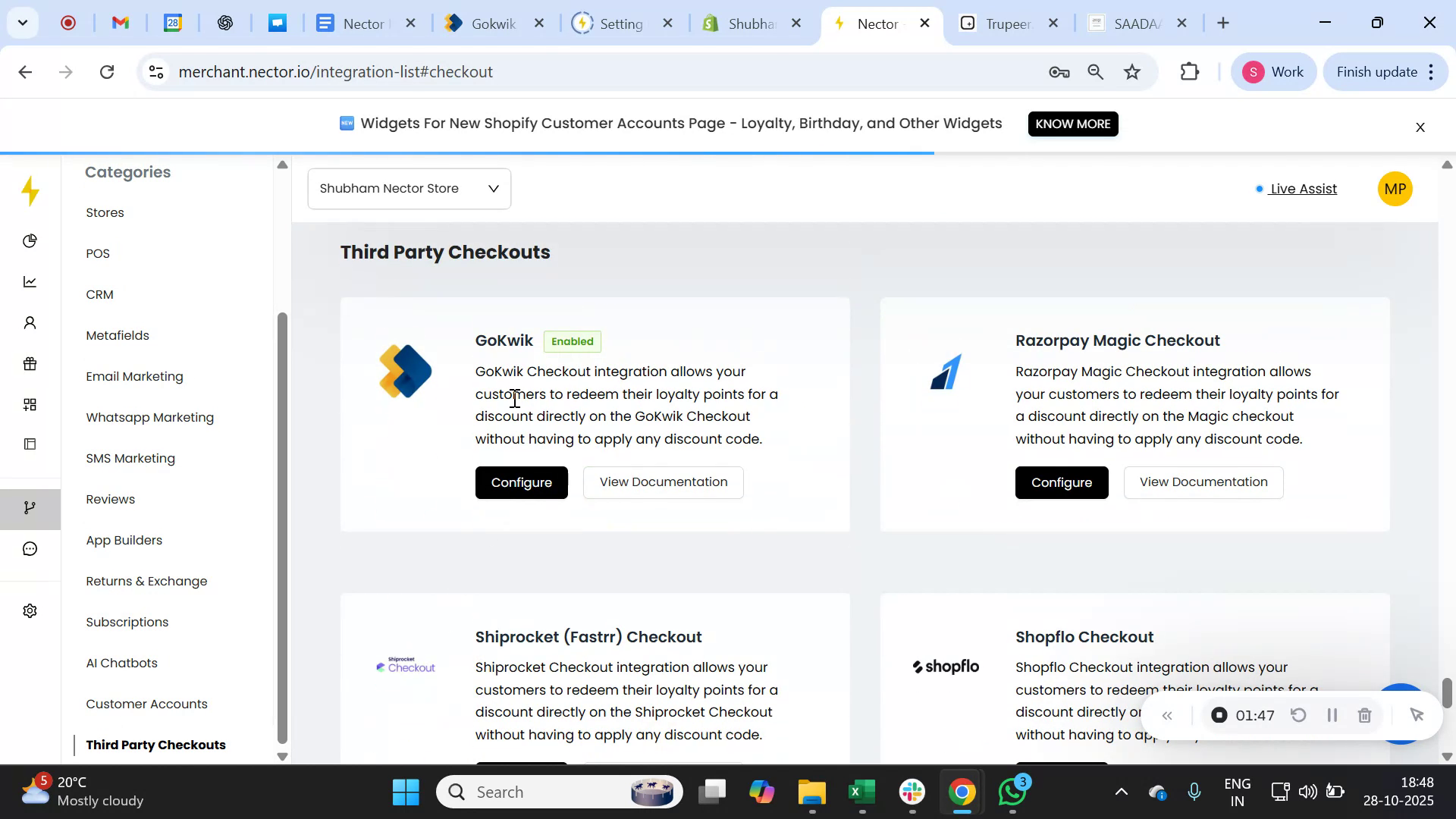Open the Chrome tab search chevron
Screen dimensions: 1456x819
click(x=22, y=23)
